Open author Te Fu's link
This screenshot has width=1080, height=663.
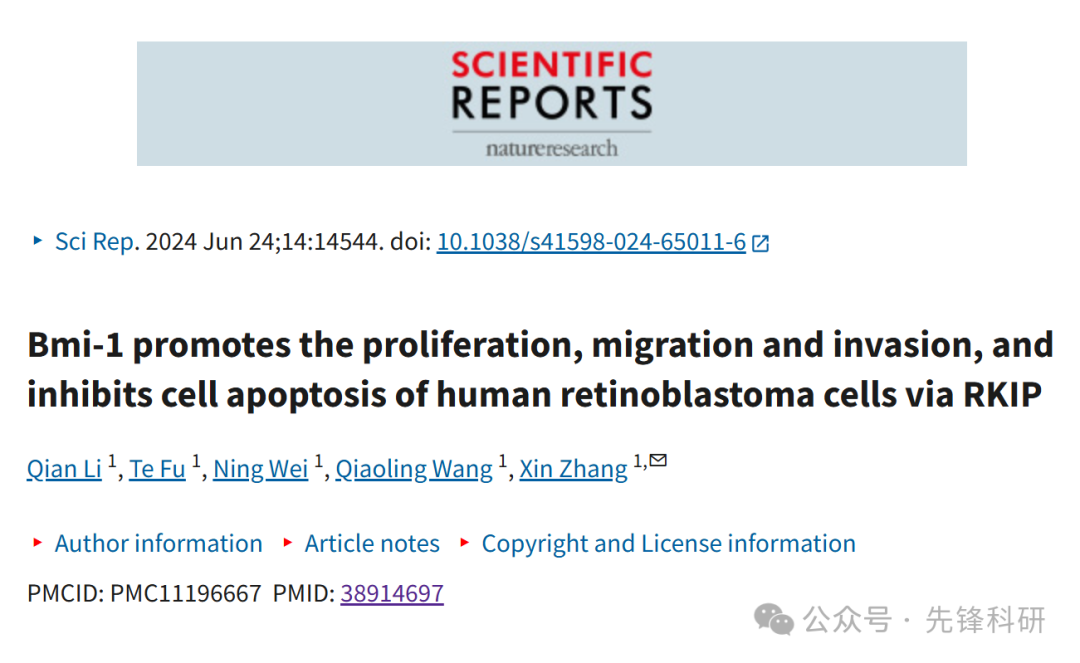(157, 469)
